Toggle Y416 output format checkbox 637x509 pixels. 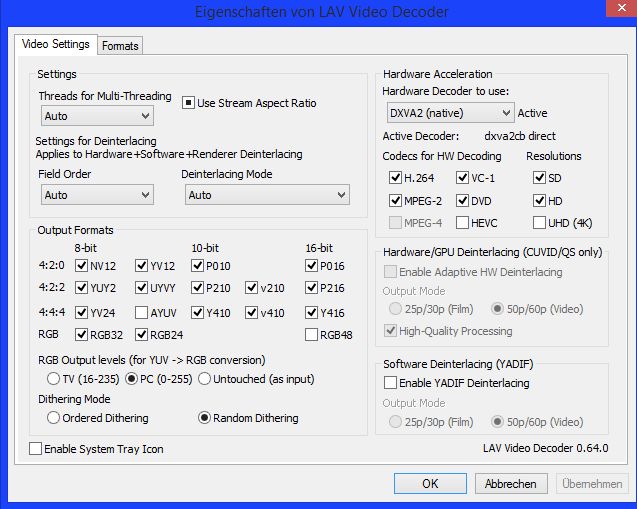point(311,312)
